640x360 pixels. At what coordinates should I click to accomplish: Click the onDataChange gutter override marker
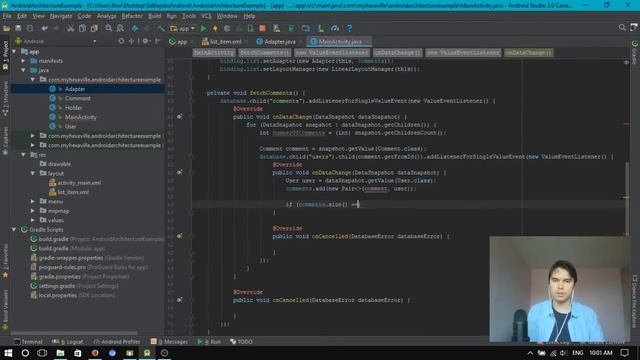click(x=180, y=117)
